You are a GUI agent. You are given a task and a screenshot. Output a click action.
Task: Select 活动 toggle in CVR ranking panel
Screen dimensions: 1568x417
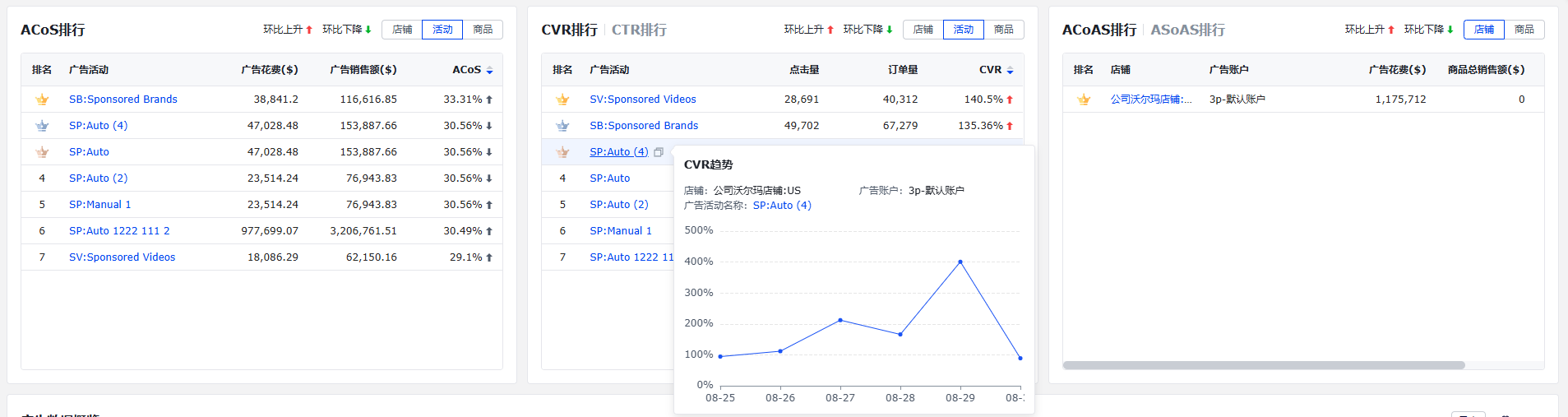pos(964,30)
